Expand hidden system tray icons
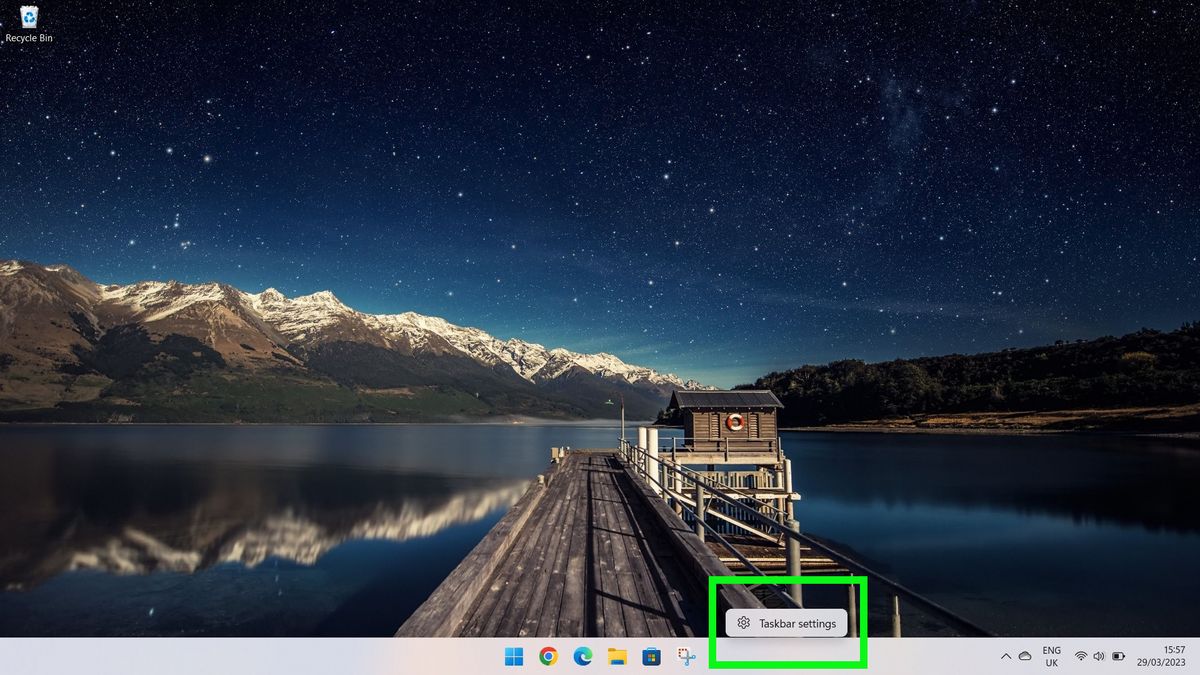 [1006, 656]
